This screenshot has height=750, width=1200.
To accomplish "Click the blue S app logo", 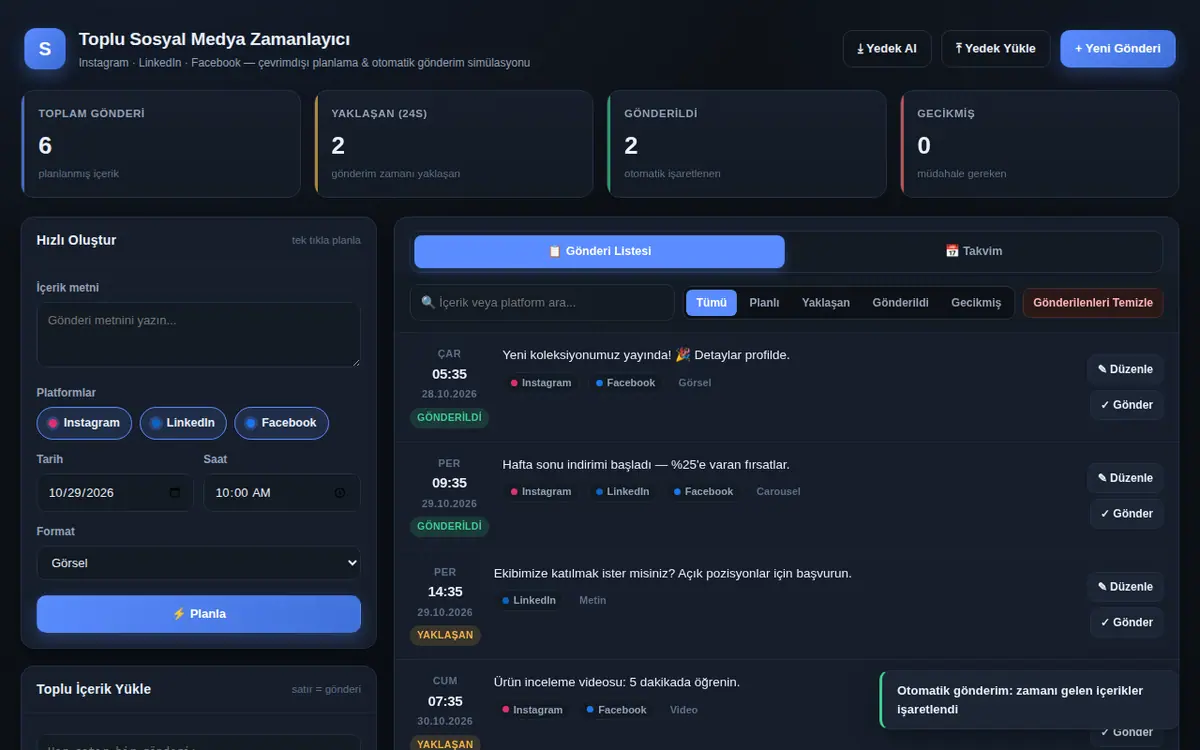I will [44, 48].
